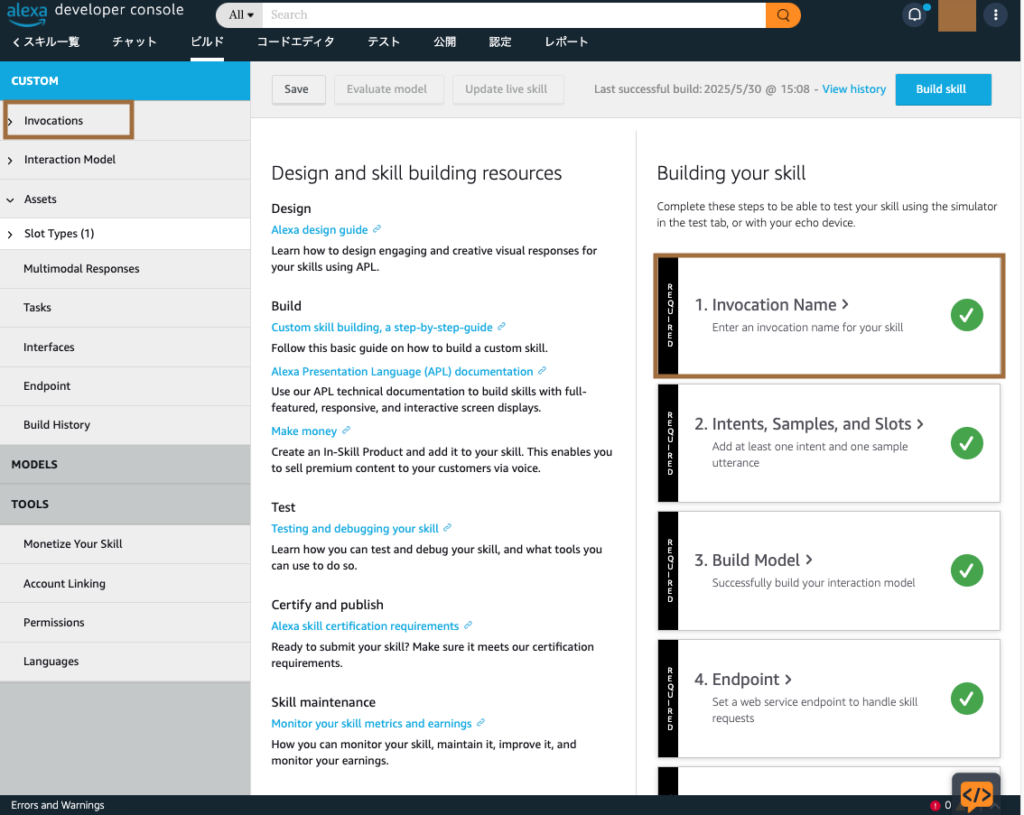Focus the Search input field

(513, 15)
